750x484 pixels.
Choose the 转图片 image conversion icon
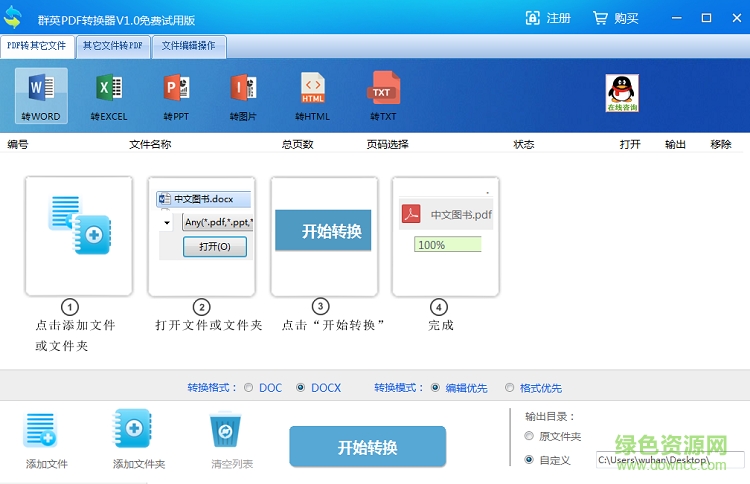(x=243, y=91)
